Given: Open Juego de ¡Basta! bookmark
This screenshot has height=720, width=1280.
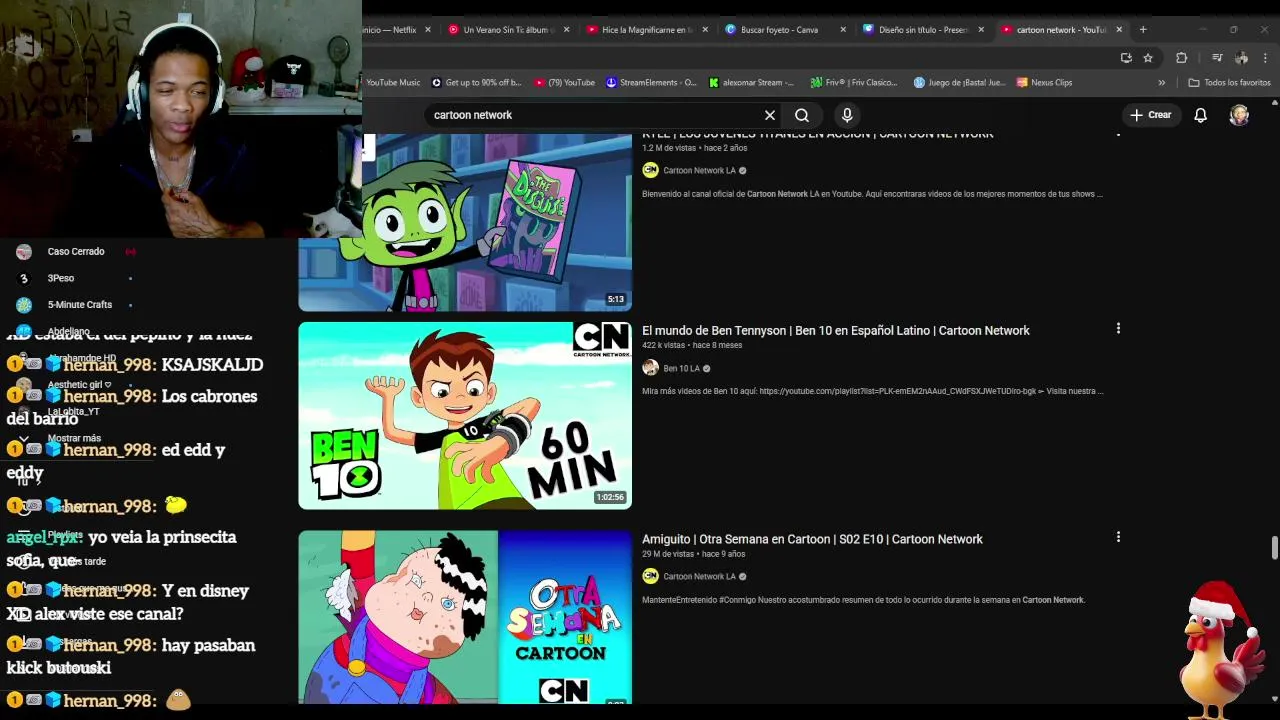Looking at the screenshot, I should tap(960, 83).
